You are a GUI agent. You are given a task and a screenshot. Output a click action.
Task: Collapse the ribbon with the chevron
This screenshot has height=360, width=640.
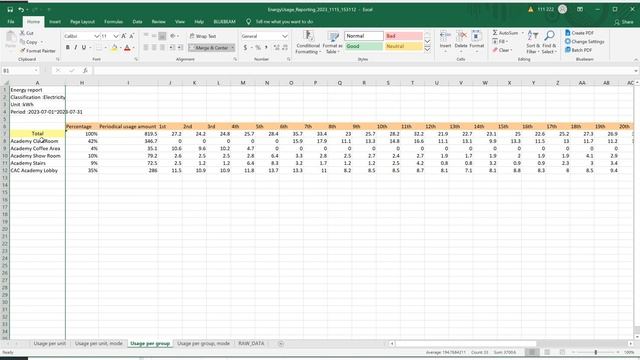(x=636, y=60)
